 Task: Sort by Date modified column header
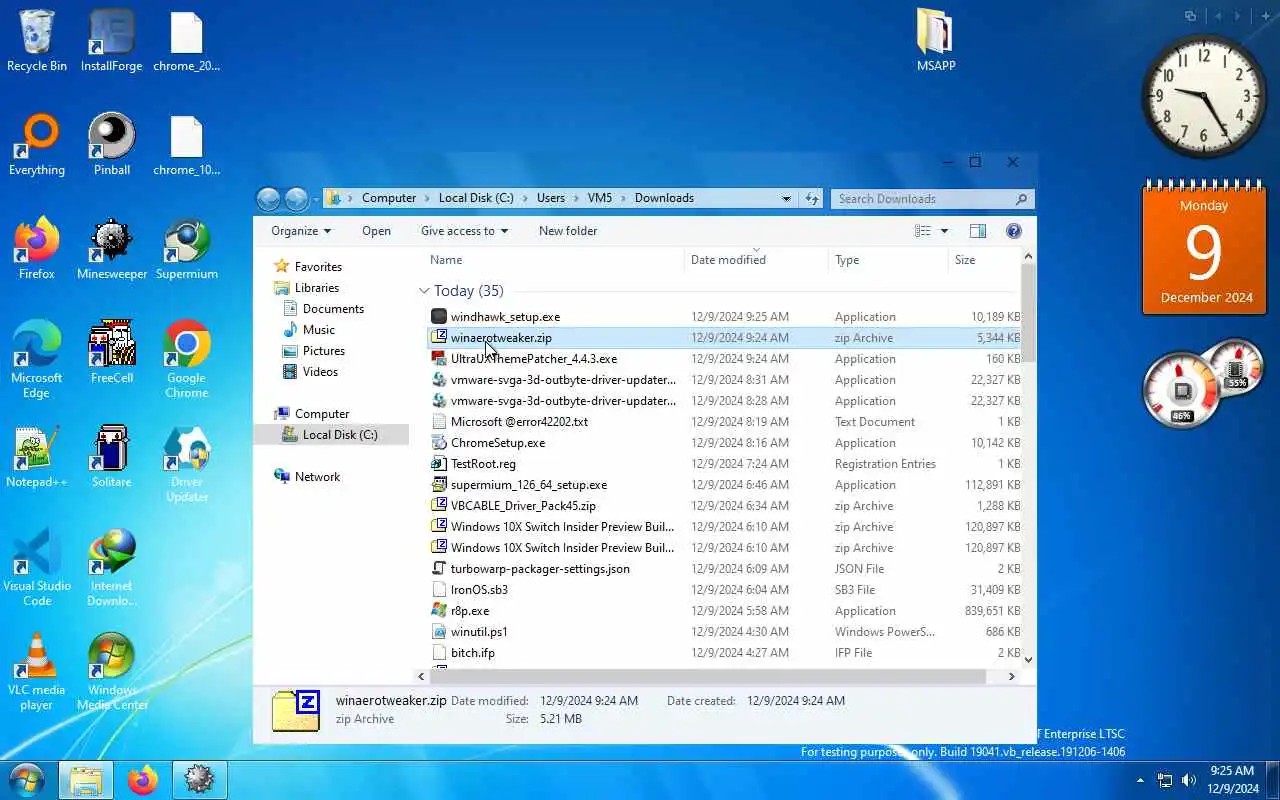[757, 260]
